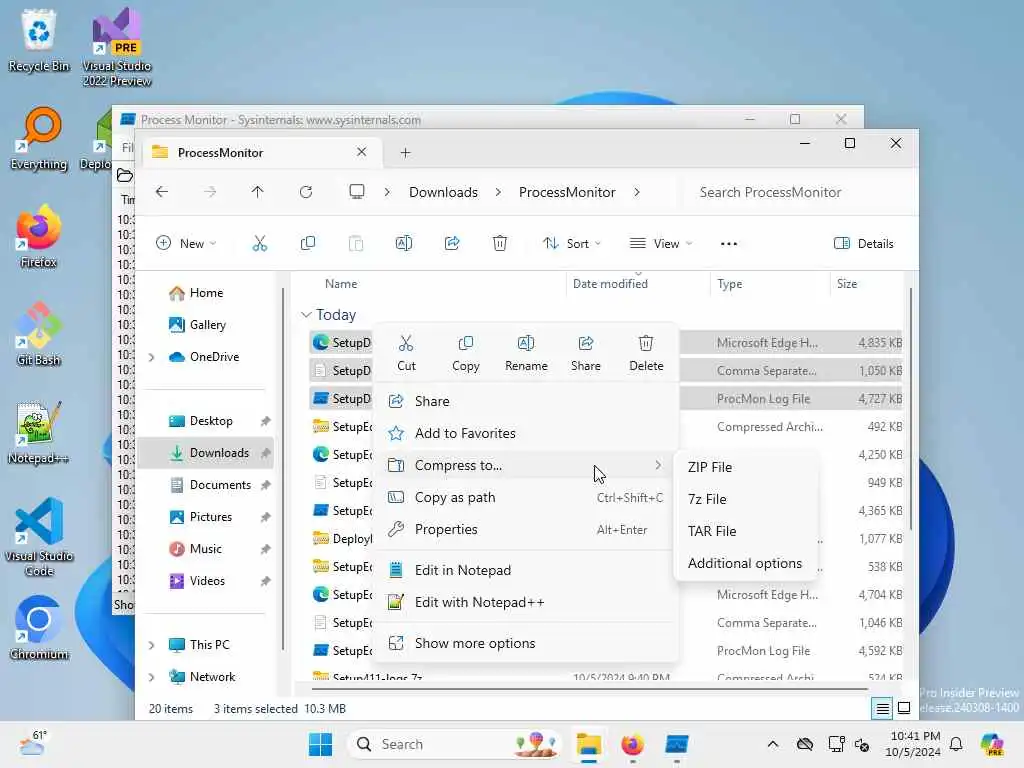Click Copy icon in context menu
This screenshot has width=1024, height=768.
[x=466, y=353]
